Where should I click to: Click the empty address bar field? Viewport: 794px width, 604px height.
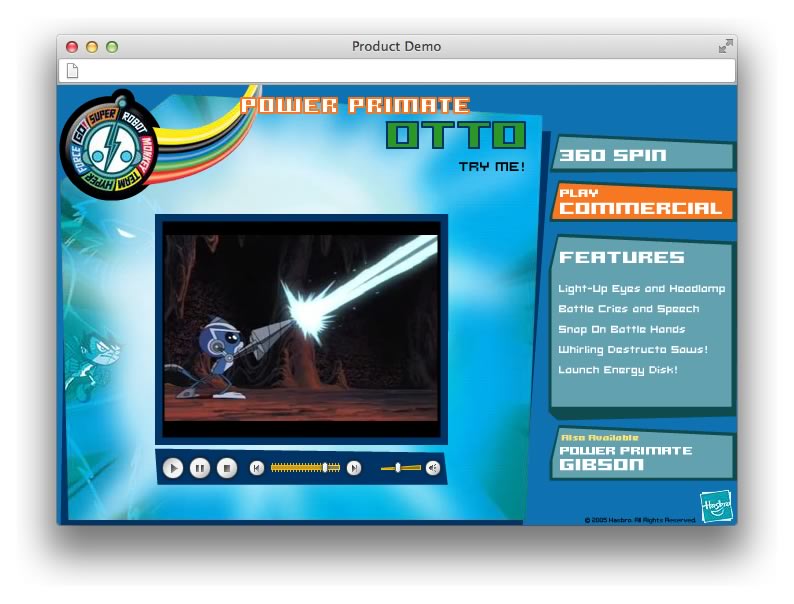point(397,71)
